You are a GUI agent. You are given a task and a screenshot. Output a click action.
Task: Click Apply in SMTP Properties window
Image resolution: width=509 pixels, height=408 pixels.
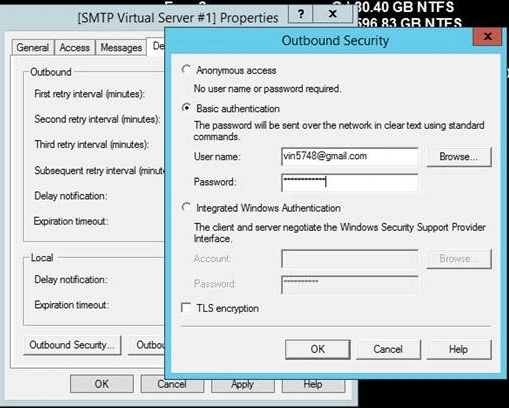pyautogui.click(x=243, y=384)
